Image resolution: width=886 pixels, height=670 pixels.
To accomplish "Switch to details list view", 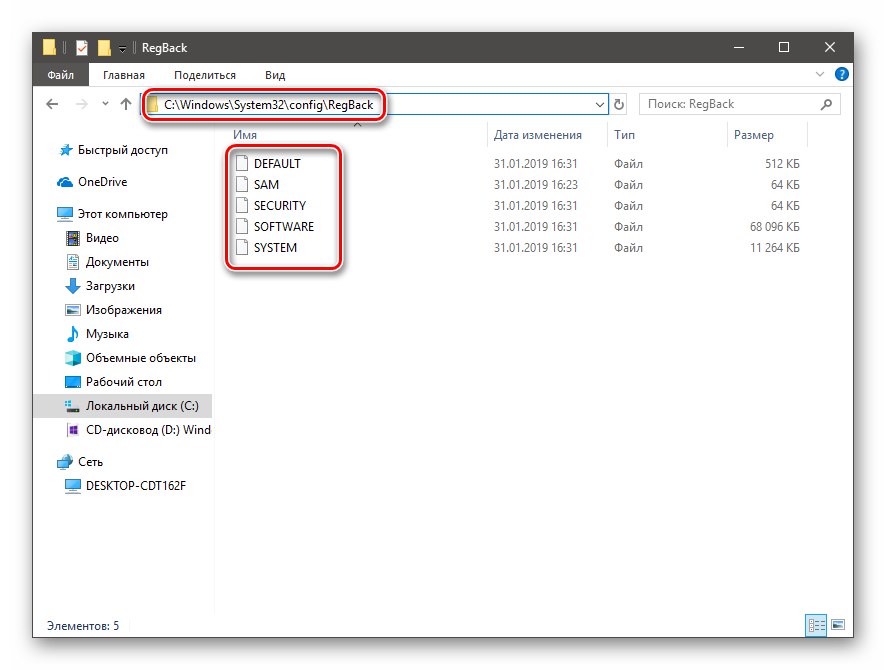I will pos(816,625).
